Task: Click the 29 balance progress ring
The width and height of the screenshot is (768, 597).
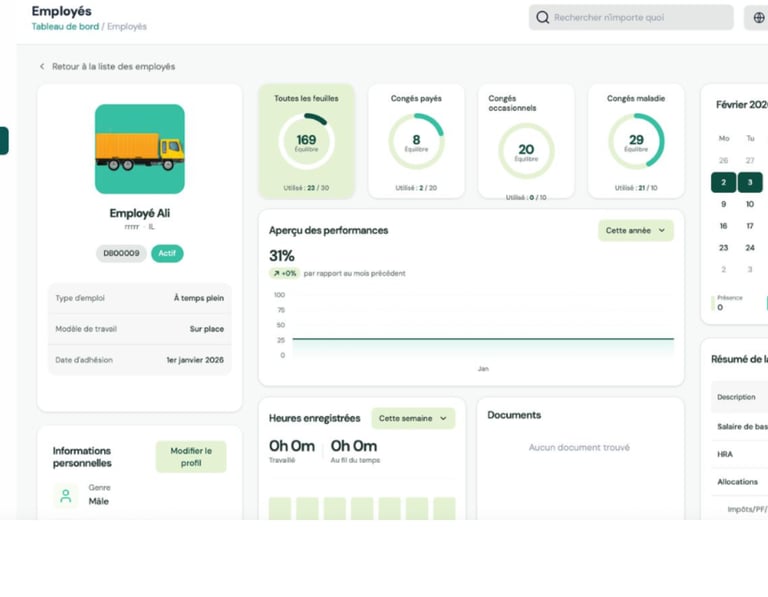Action: (x=636, y=142)
